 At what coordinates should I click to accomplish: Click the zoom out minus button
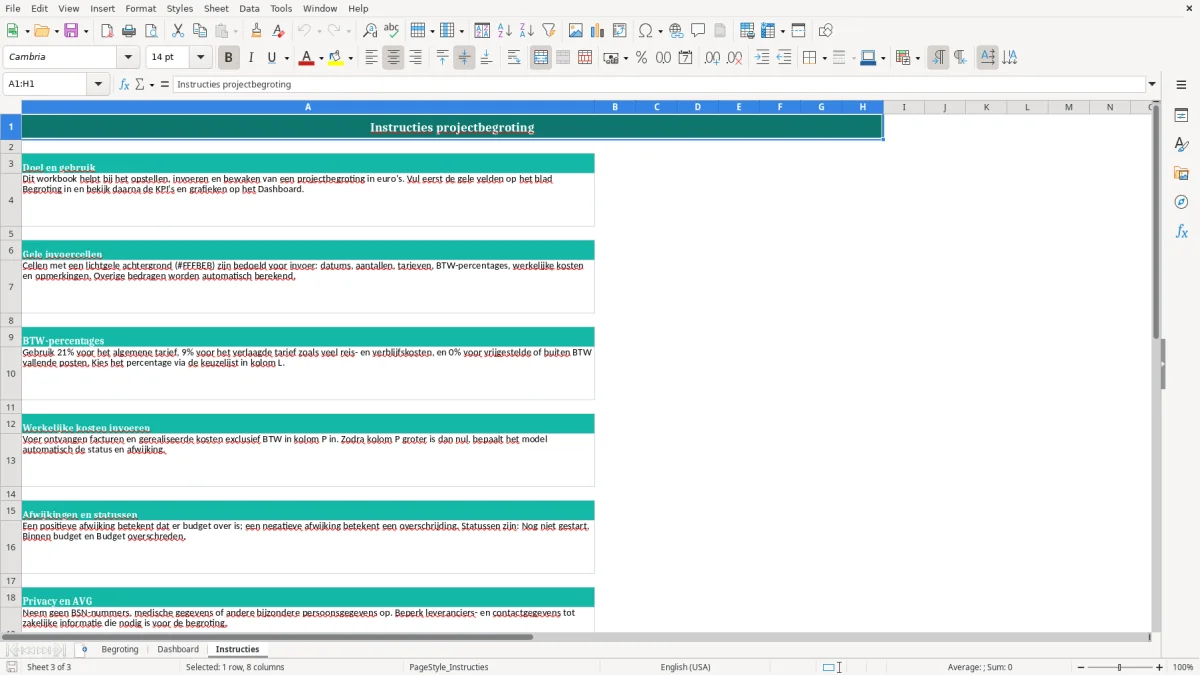pyautogui.click(x=1081, y=667)
